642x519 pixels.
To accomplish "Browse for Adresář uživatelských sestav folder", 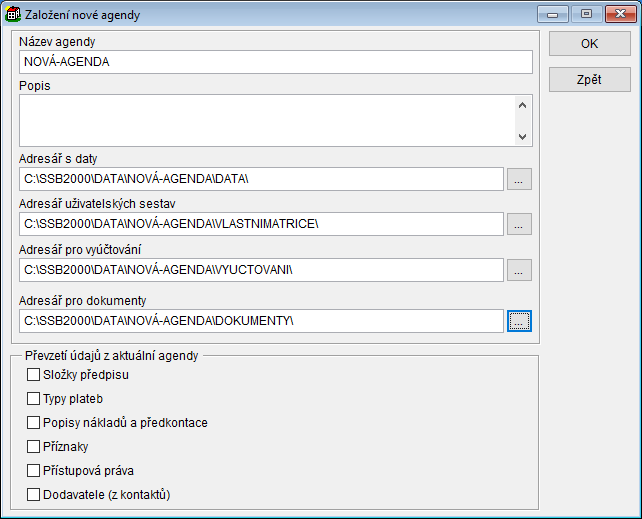I will point(519,224).
